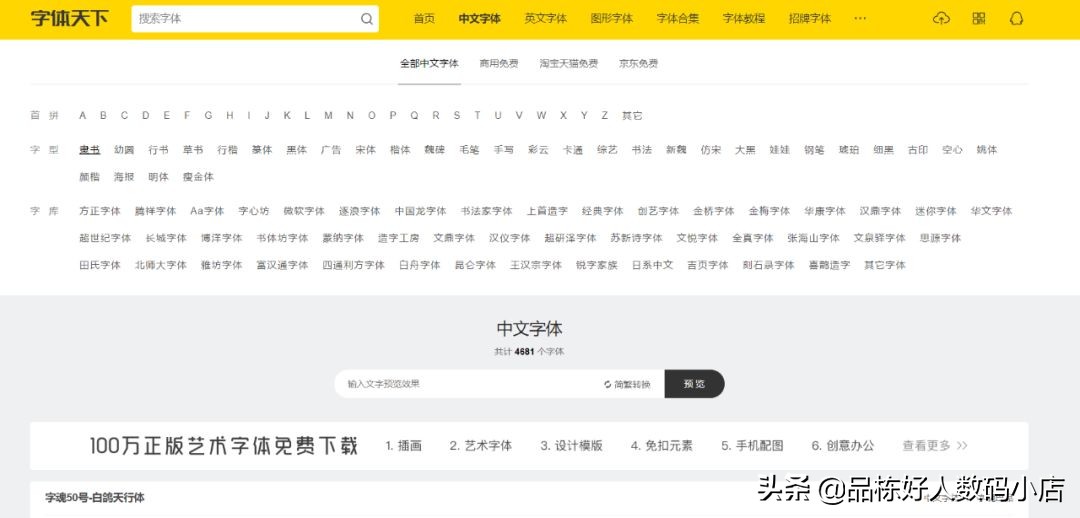Viewport: 1080px width, 518px height.
Task: Select 其它 in the 首拼 row
Action: pos(632,116)
